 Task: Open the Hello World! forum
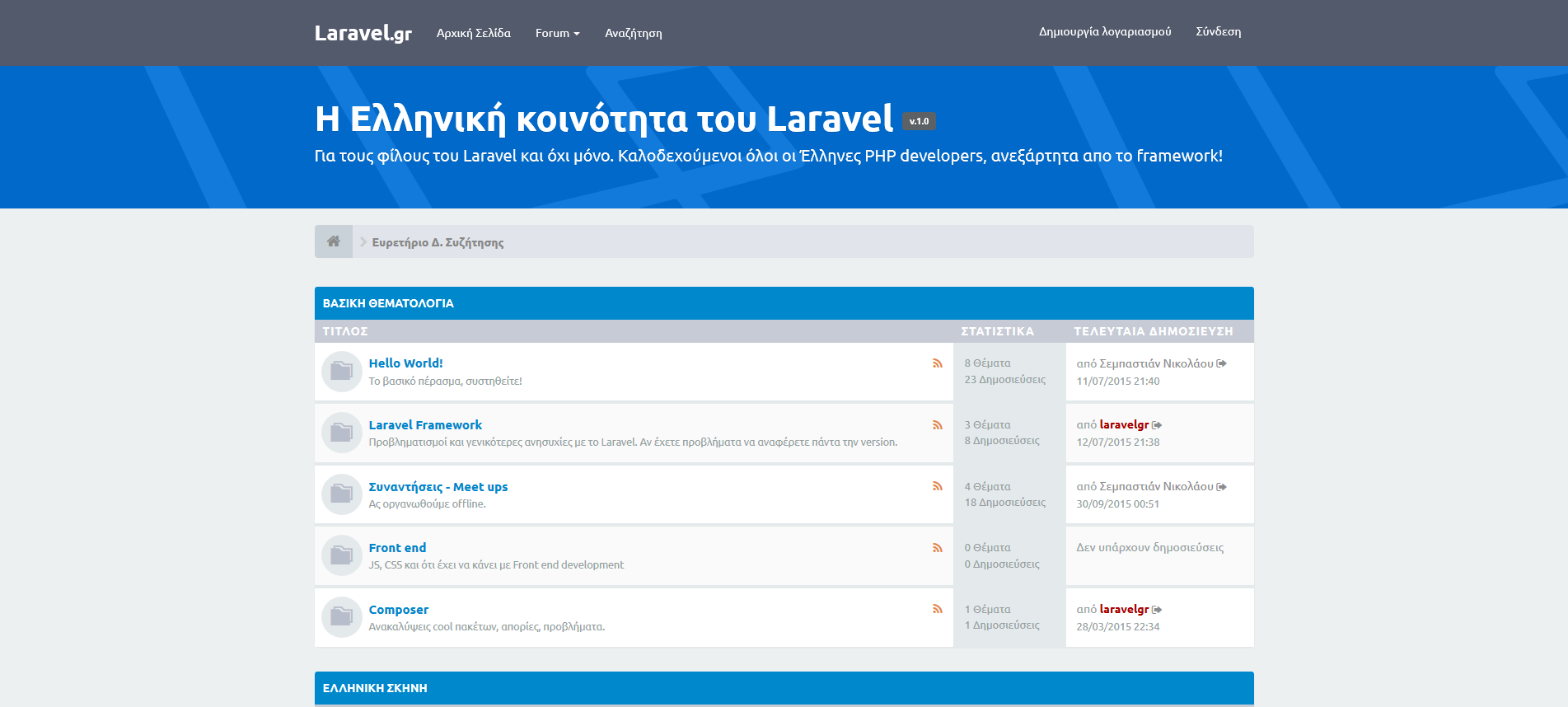[x=405, y=363]
